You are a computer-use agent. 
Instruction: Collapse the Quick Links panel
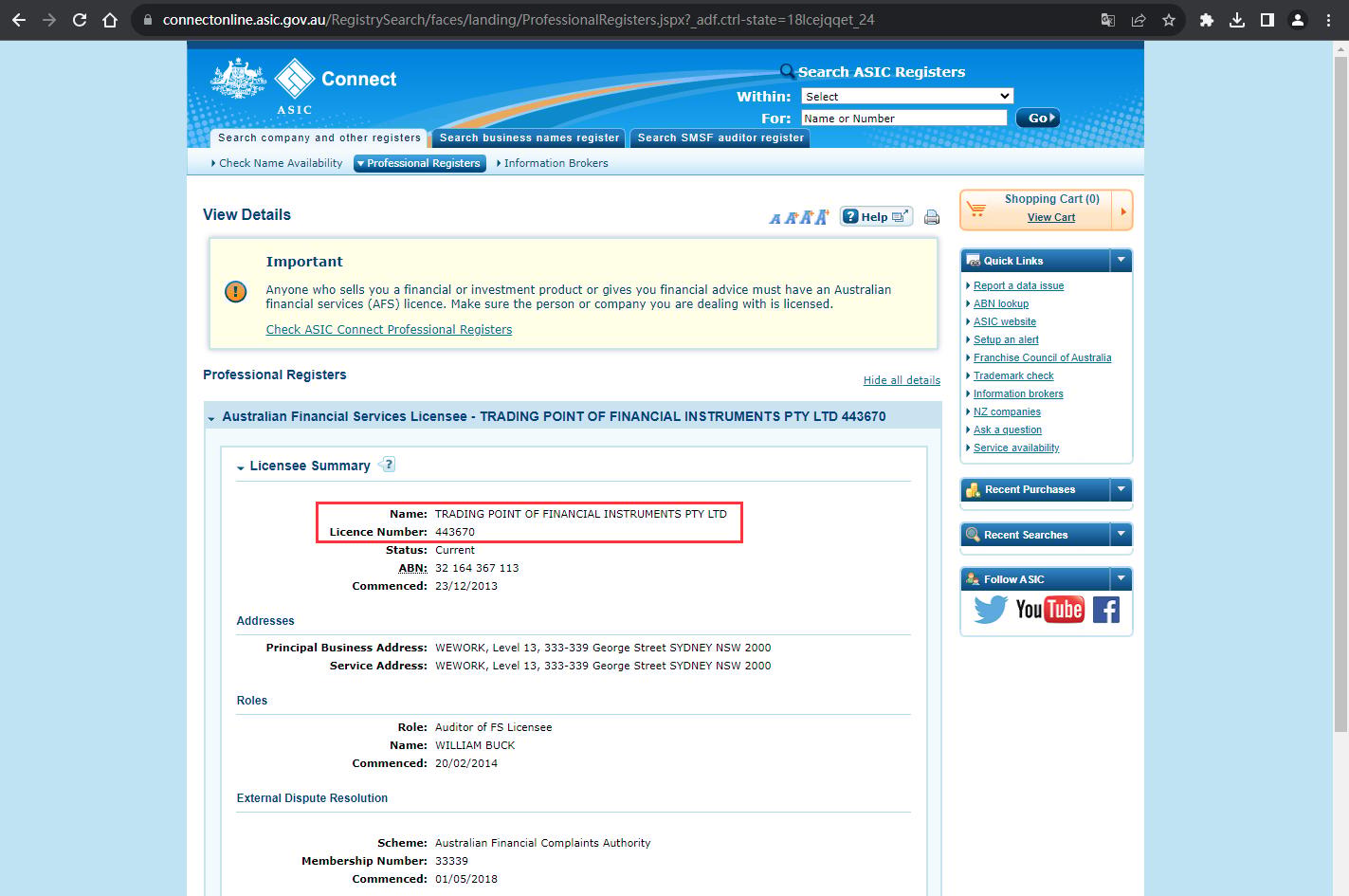[x=1121, y=260]
